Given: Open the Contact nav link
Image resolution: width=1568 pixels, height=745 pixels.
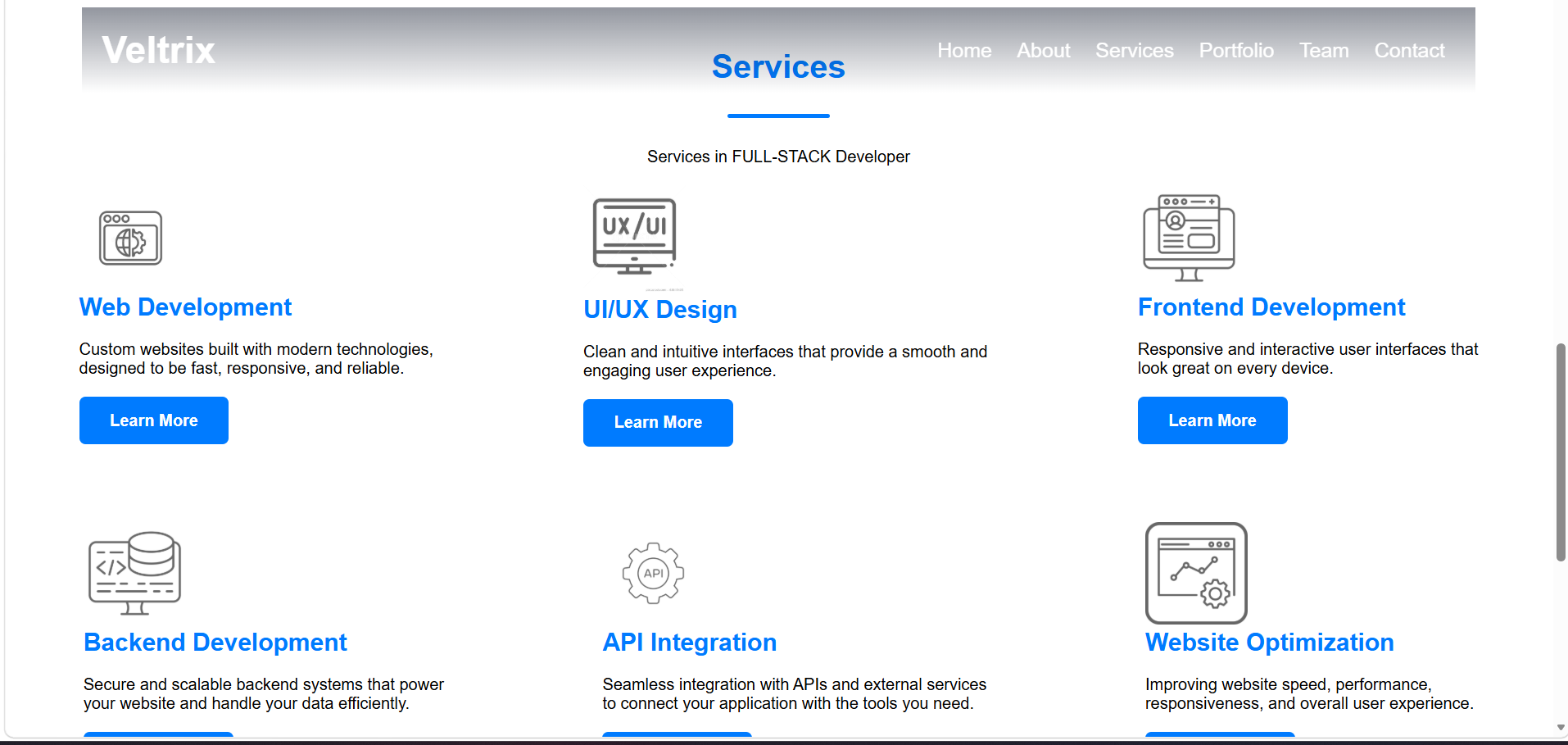Looking at the screenshot, I should (1409, 51).
